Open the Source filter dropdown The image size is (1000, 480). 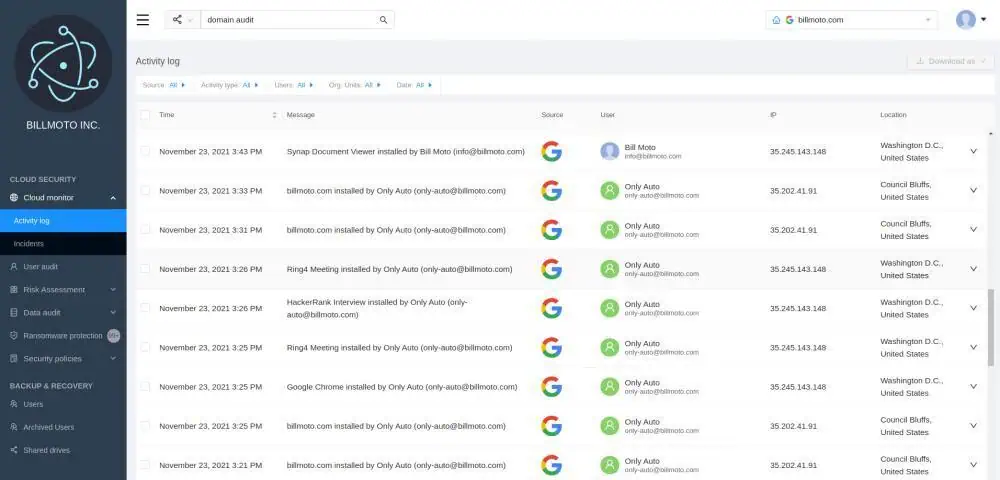pyautogui.click(x=164, y=85)
